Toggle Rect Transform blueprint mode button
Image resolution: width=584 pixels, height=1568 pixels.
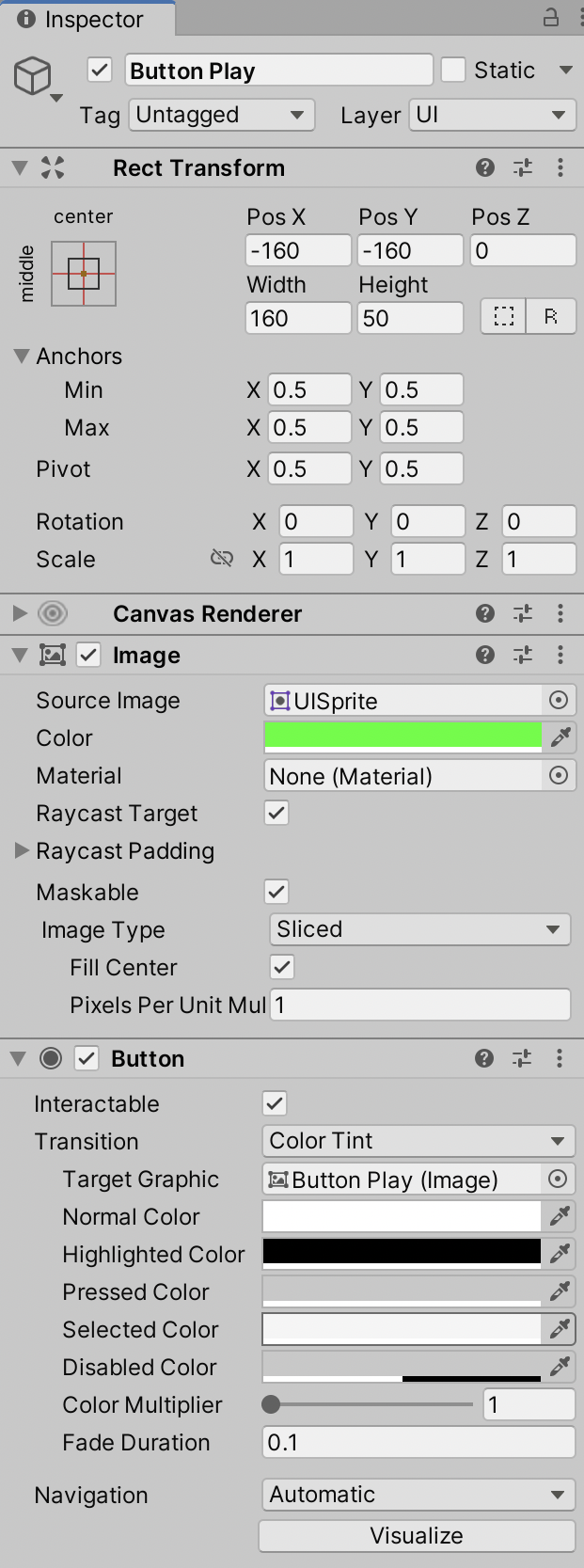click(504, 317)
